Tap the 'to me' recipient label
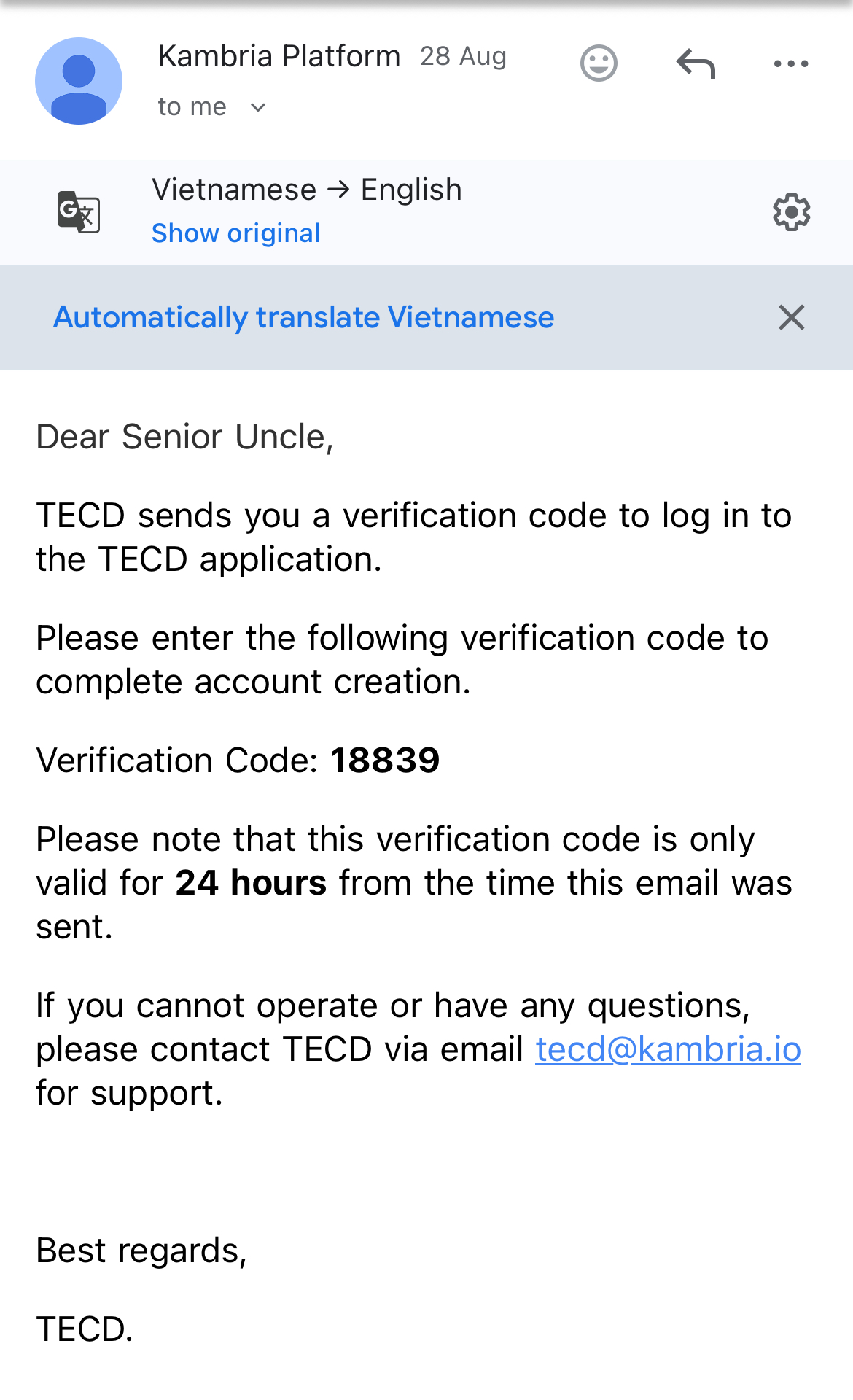Screen dimensions: 853x1400 coord(192,107)
